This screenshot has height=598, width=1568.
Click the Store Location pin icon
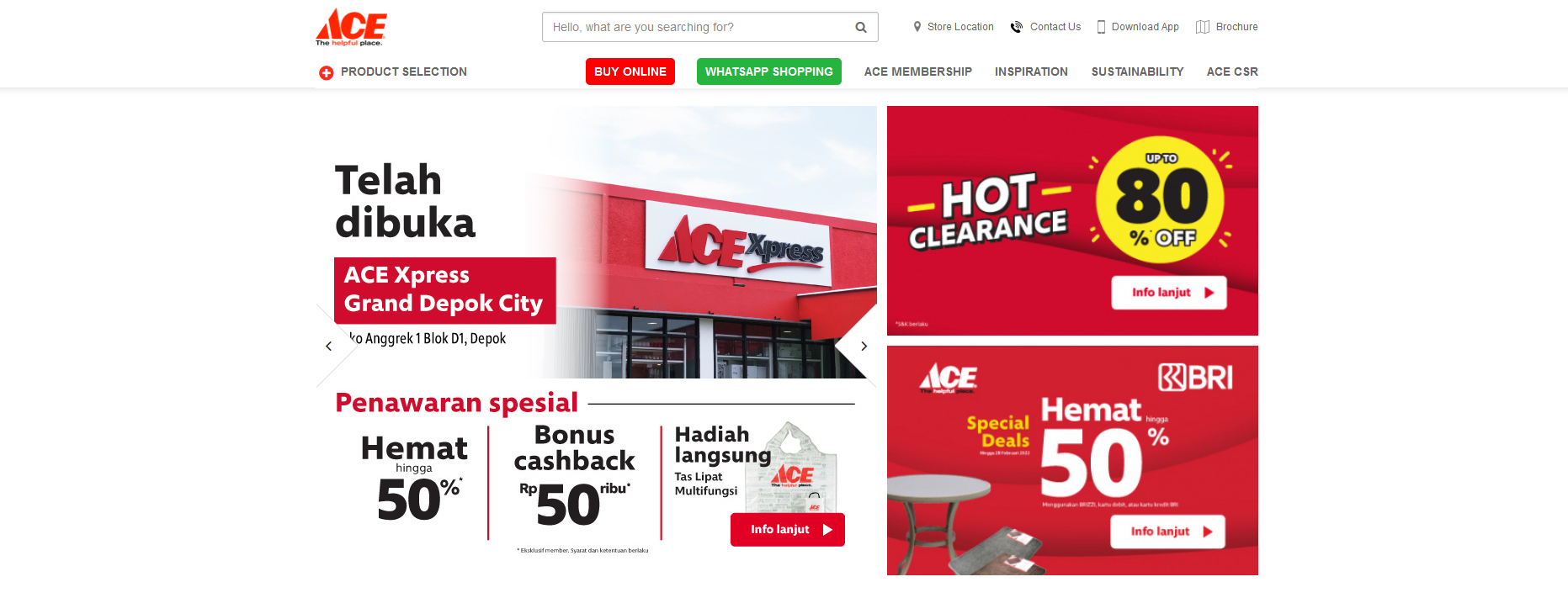(917, 27)
